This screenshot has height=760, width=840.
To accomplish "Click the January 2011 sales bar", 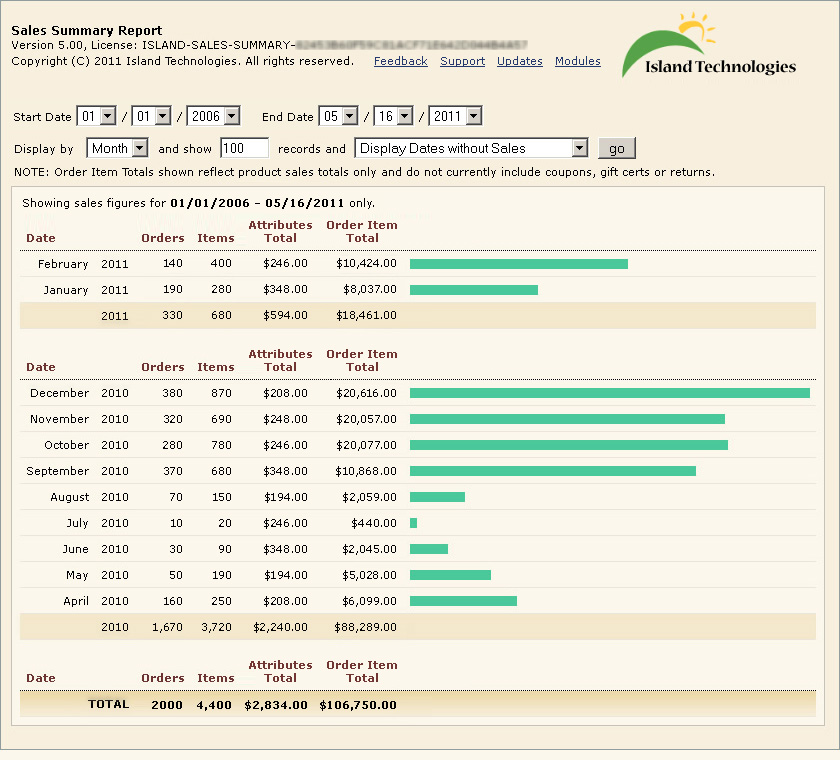I will point(474,290).
